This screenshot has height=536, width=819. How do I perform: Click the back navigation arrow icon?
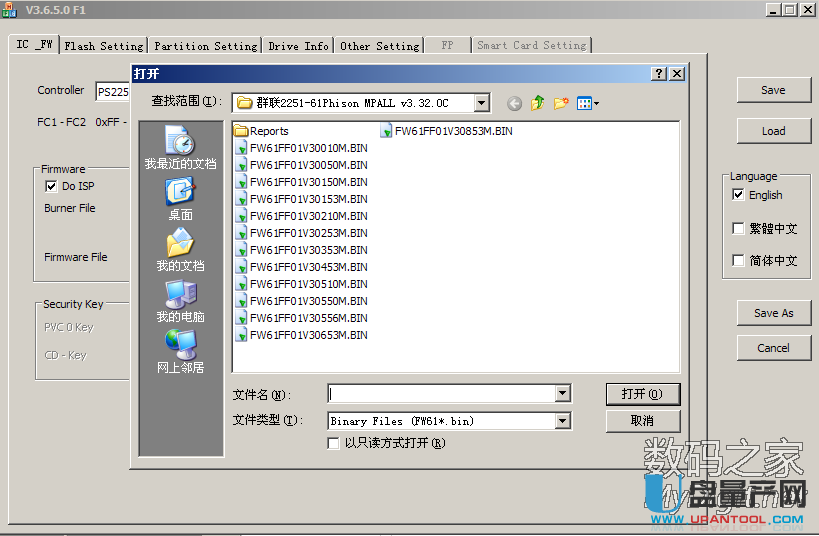point(514,103)
